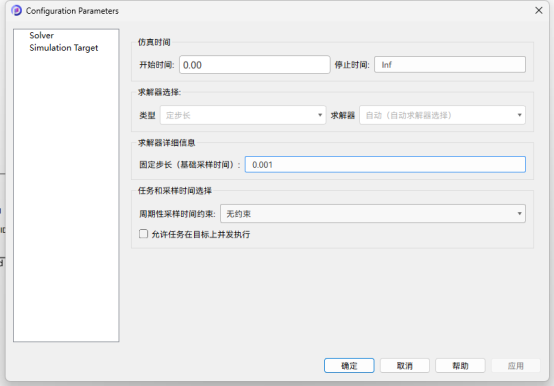
Task: Open the 类型 solver type dropdown
Action: [243, 115]
